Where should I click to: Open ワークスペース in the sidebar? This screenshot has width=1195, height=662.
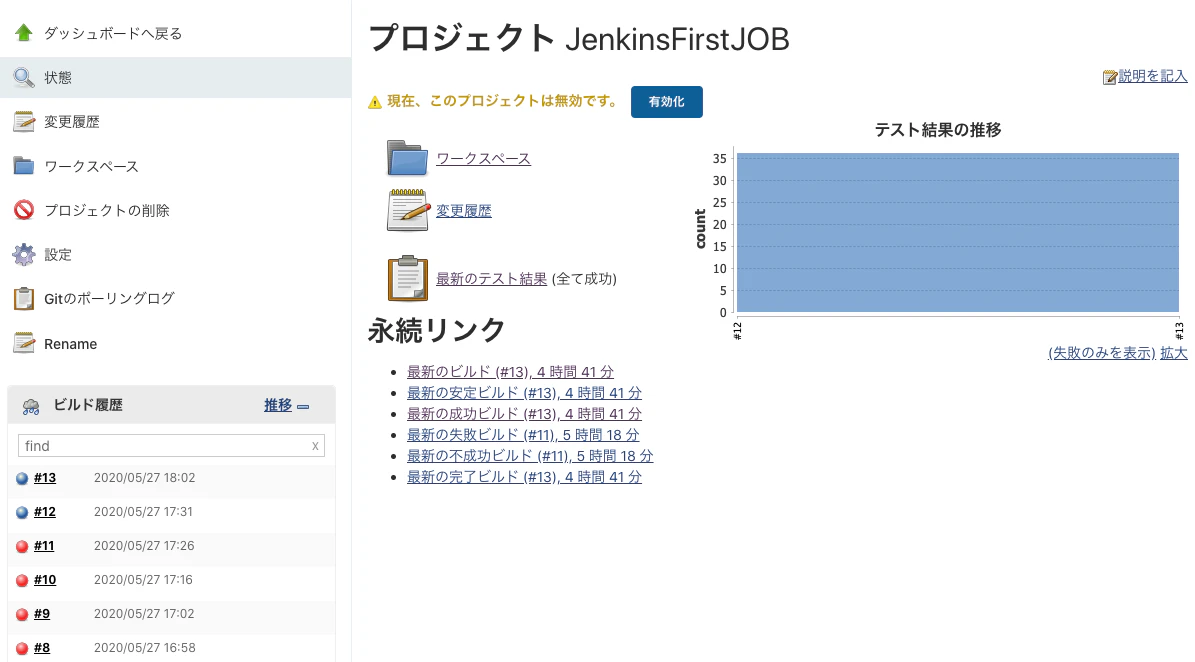[91, 166]
